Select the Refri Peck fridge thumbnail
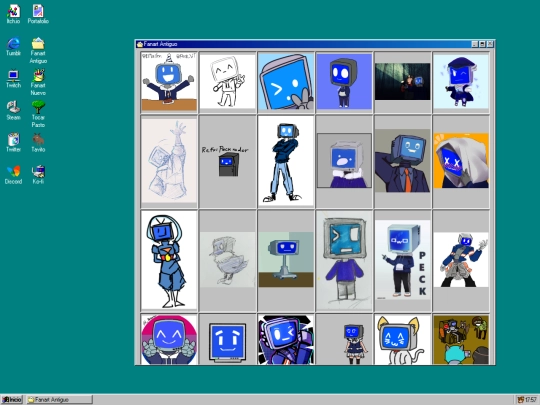This screenshot has width=540, height=405. point(227,162)
